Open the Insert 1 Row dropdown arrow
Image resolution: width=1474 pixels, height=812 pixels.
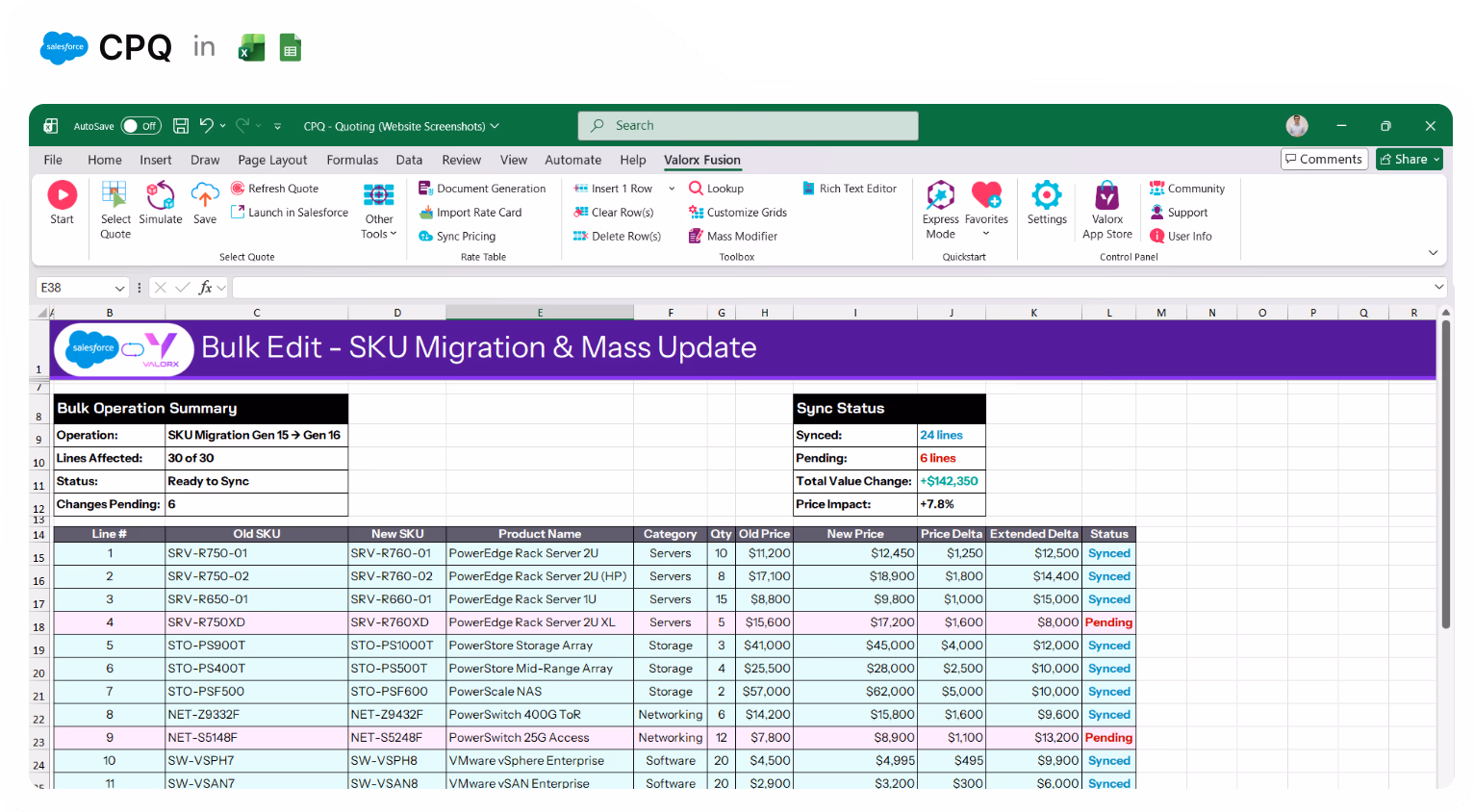point(672,188)
